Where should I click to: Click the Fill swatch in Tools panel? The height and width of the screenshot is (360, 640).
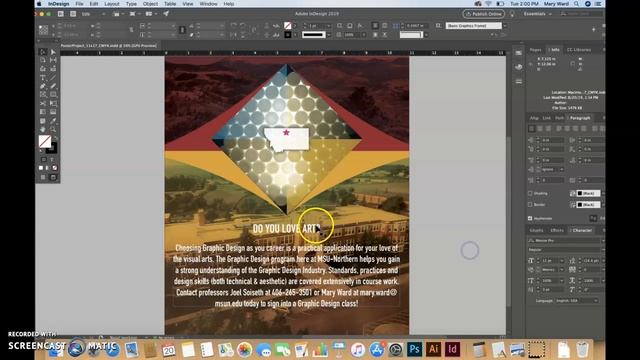coord(45,141)
